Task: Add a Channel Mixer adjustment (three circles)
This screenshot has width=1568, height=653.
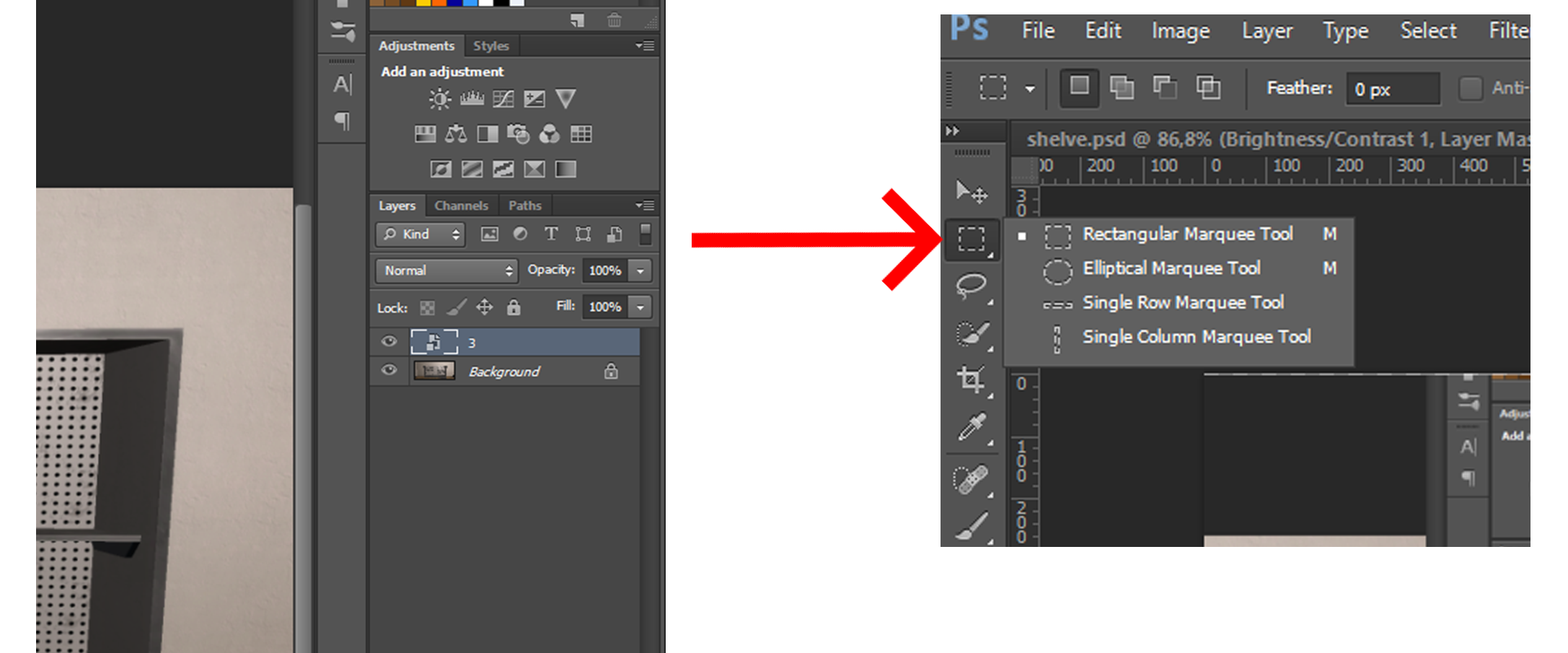Action: pos(550,133)
